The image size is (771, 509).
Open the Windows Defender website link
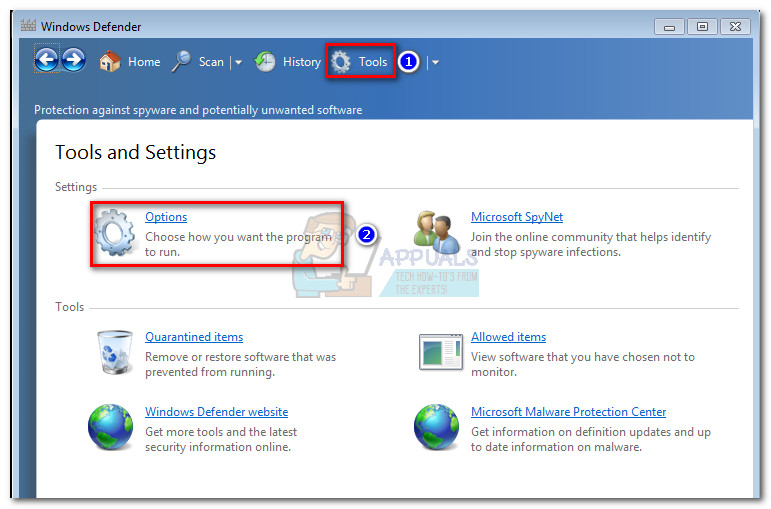216,412
